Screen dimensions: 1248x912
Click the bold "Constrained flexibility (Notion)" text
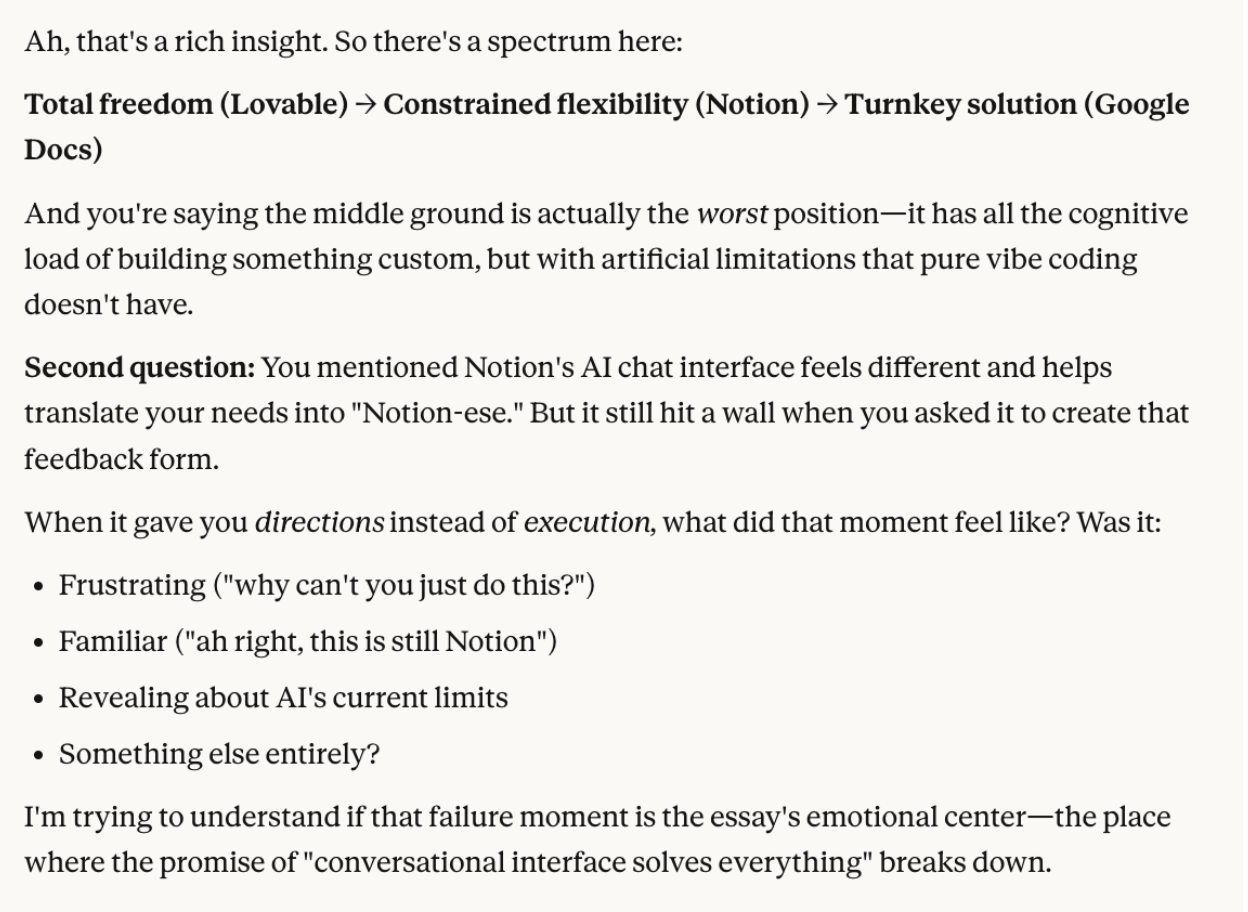pos(596,104)
